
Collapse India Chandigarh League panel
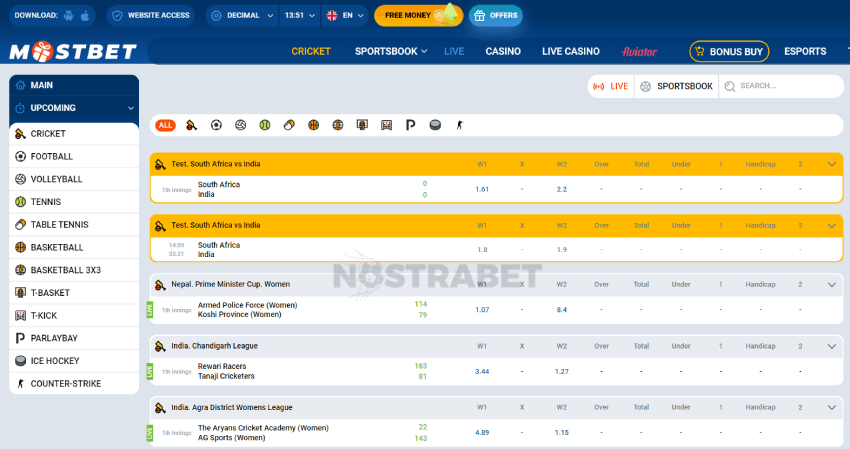point(832,347)
